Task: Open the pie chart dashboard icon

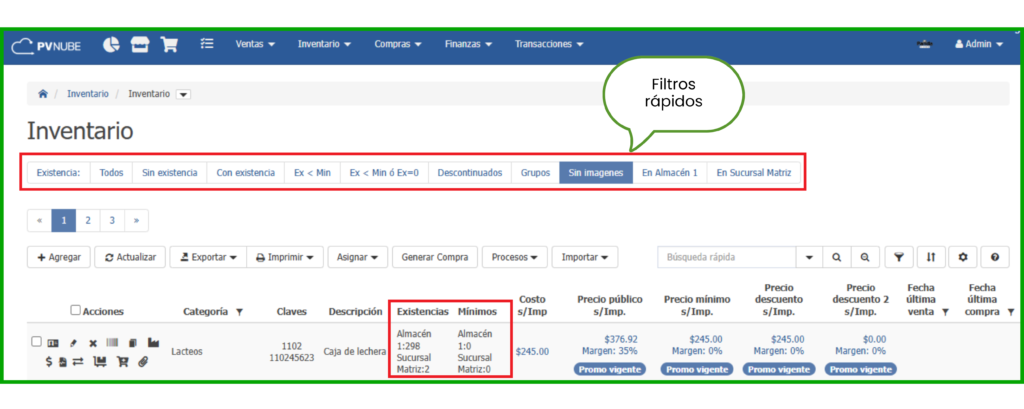Action: point(112,44)
